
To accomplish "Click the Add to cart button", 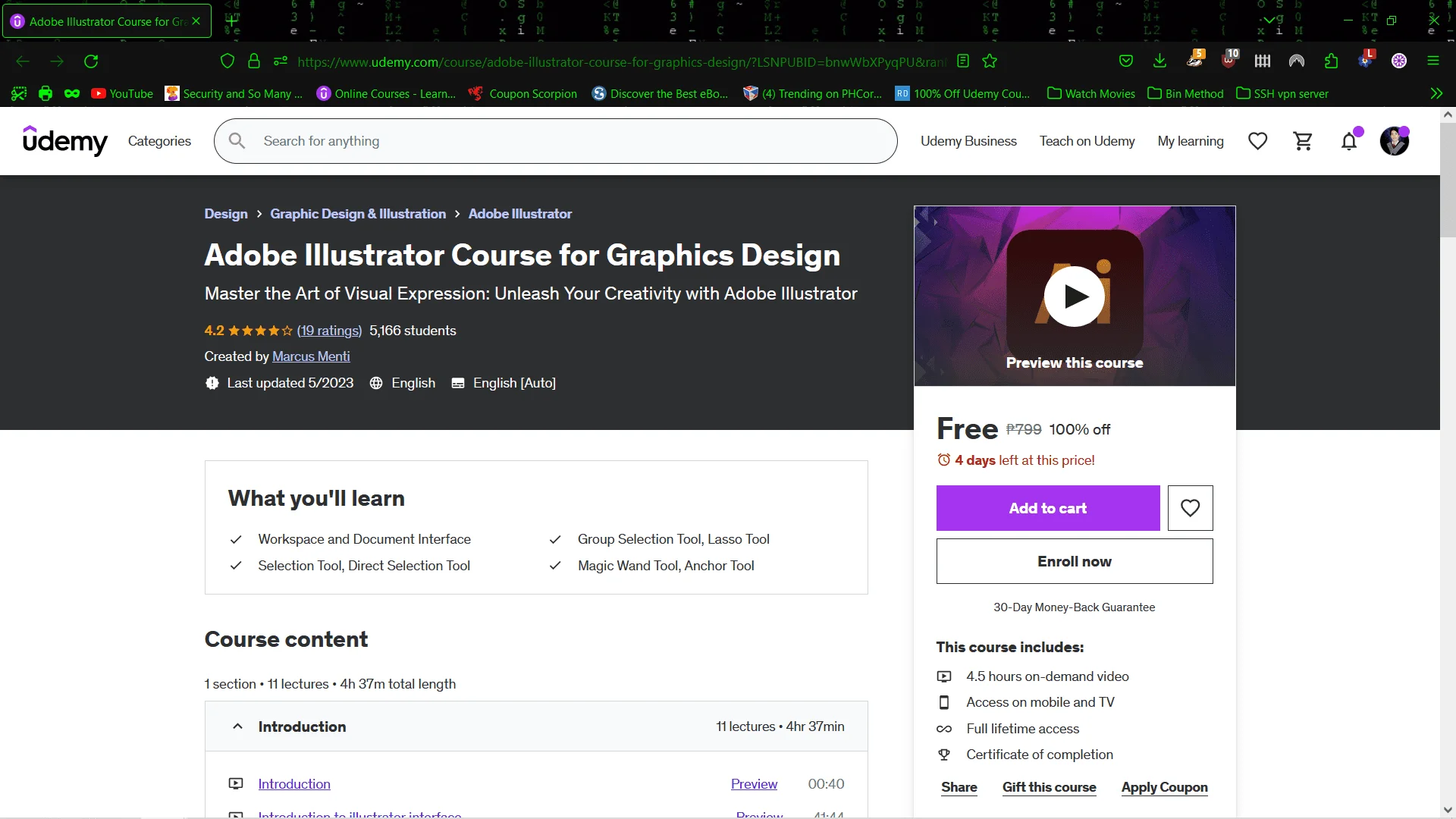I will tap(1048, 508).
